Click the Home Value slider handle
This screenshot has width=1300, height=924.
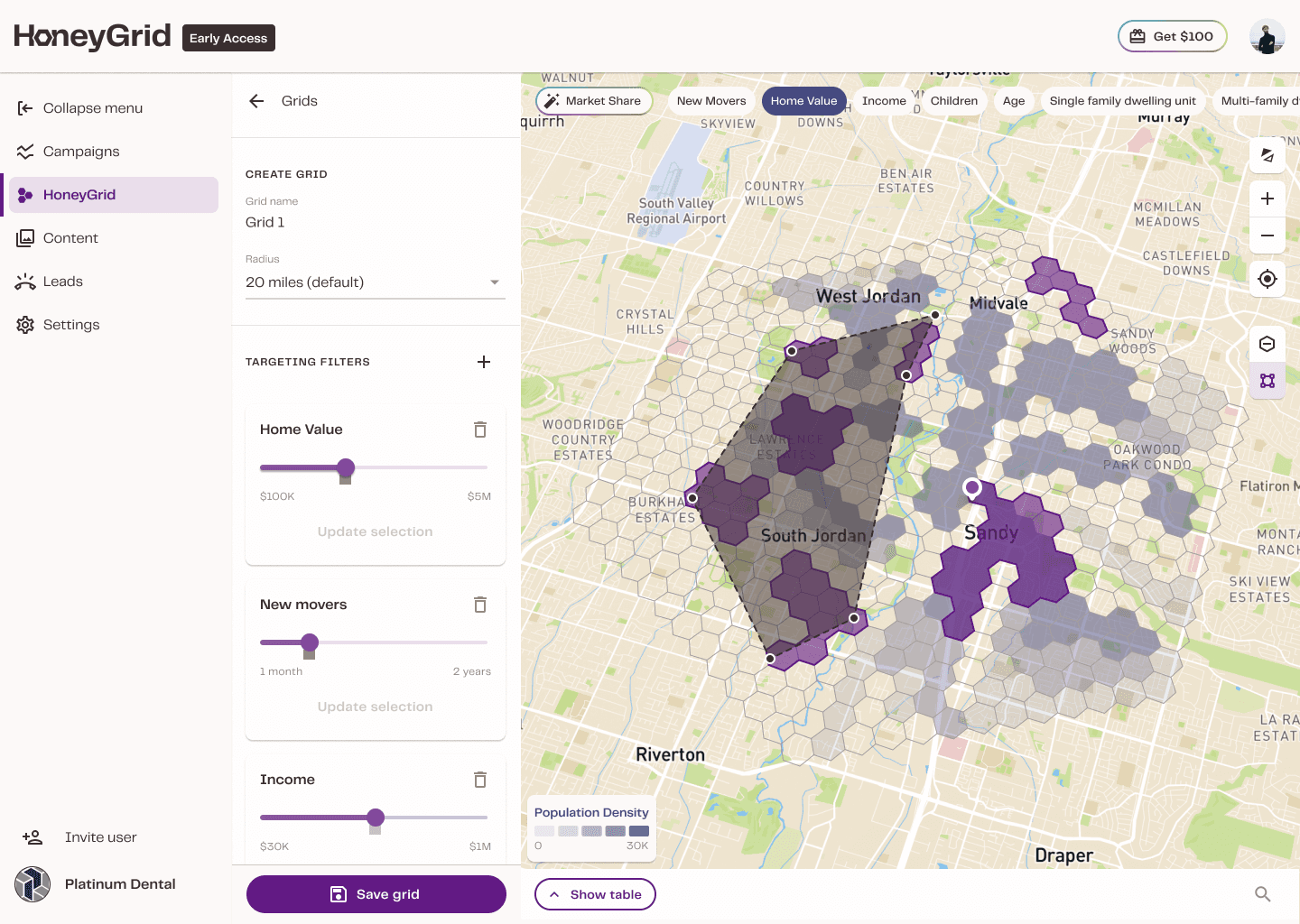[x=346, y=467]
